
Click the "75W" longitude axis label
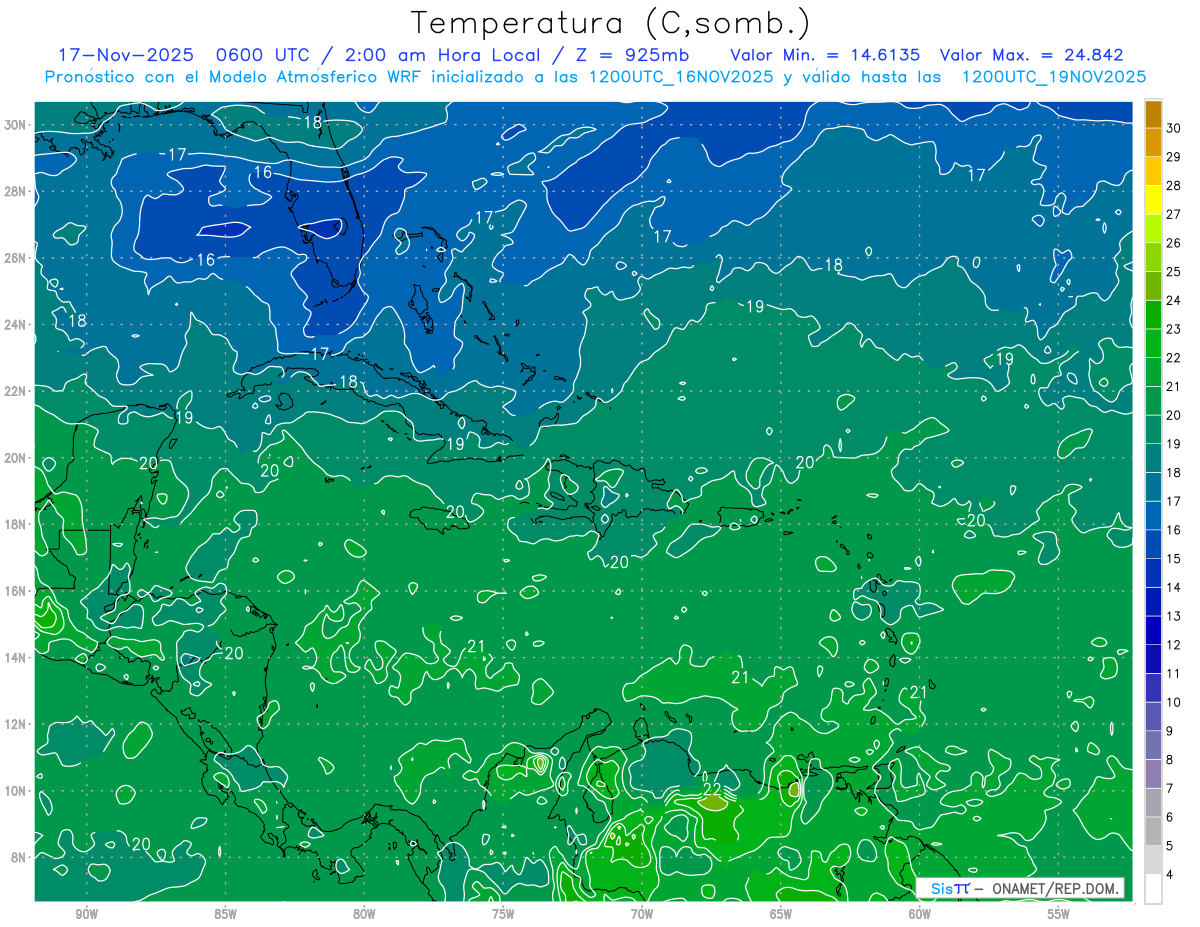pyautogui.click(x=503, y=914)
